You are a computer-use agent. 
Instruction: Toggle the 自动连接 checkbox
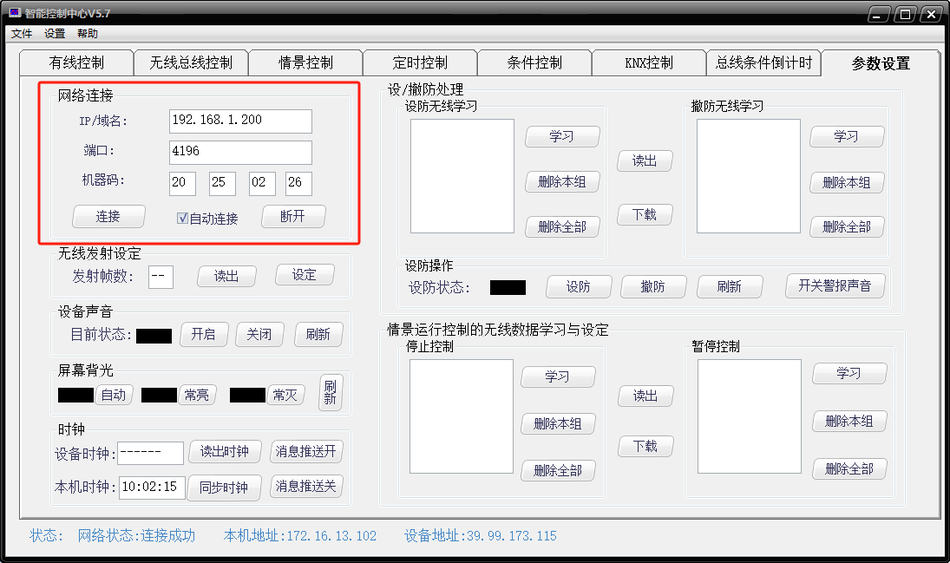pyautogui.click(x=182, y=218)
